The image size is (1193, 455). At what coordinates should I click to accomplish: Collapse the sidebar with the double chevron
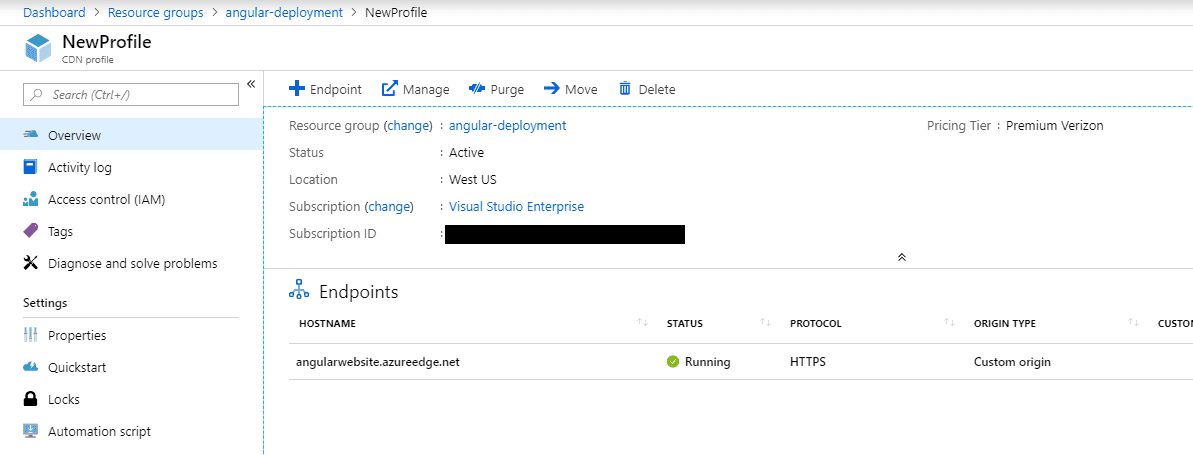[250, 84]
